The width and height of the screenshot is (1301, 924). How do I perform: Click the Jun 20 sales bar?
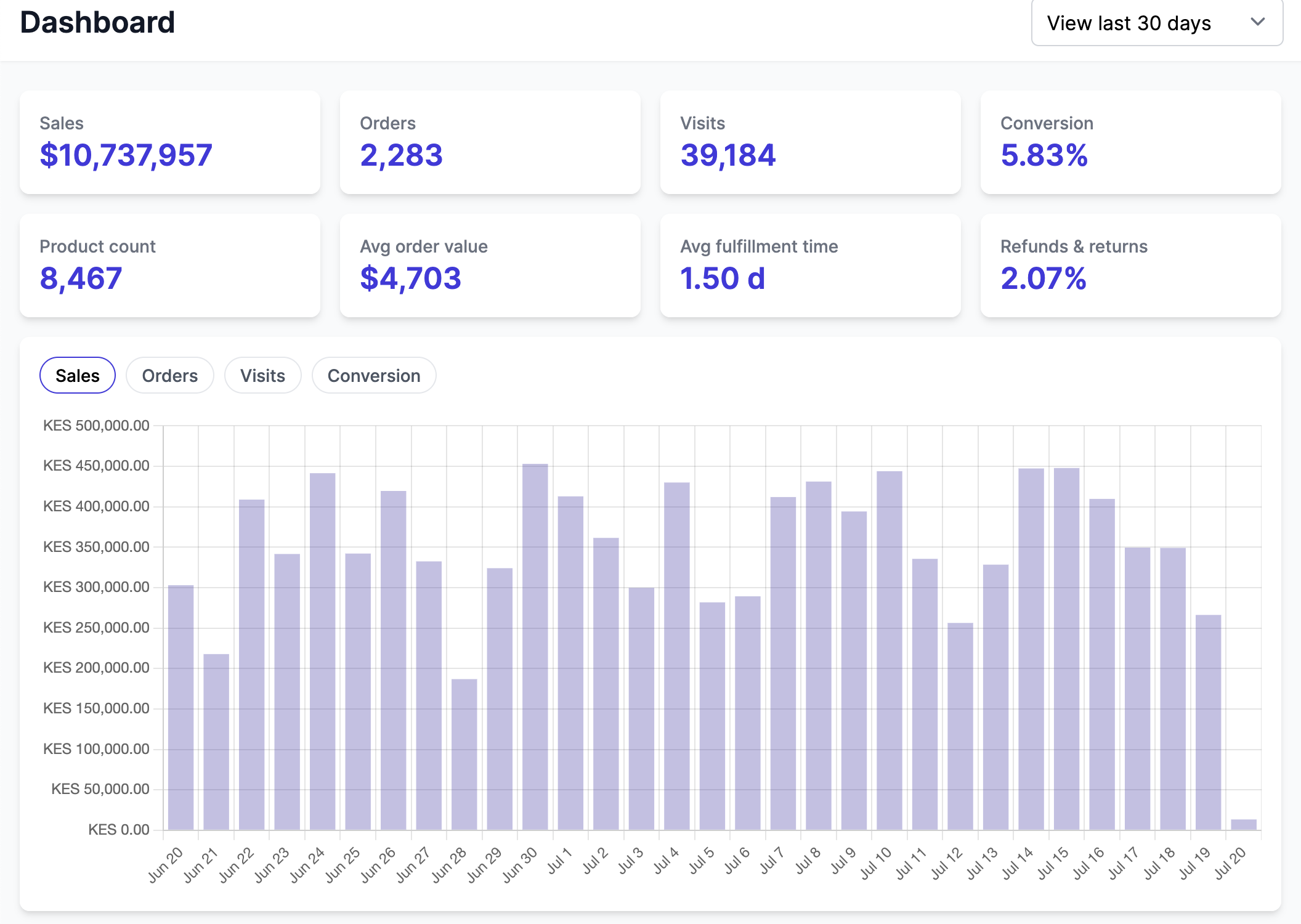pyautogui.click(x=181, y=707)
